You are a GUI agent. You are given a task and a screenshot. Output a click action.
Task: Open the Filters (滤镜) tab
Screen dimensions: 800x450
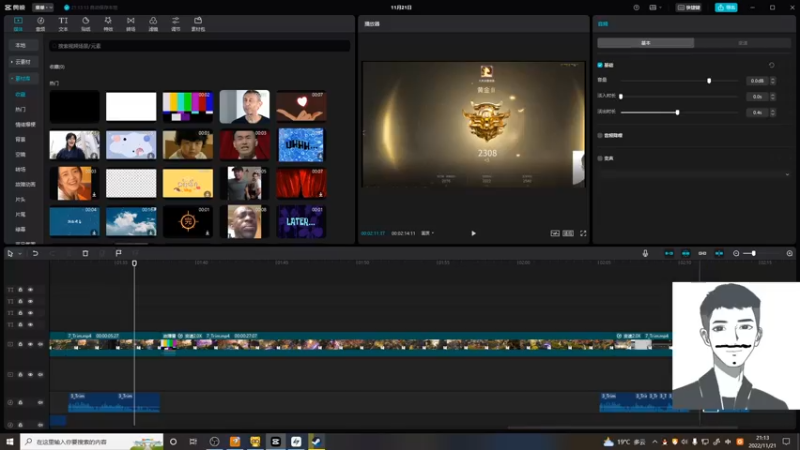click(x=153, y=23)
